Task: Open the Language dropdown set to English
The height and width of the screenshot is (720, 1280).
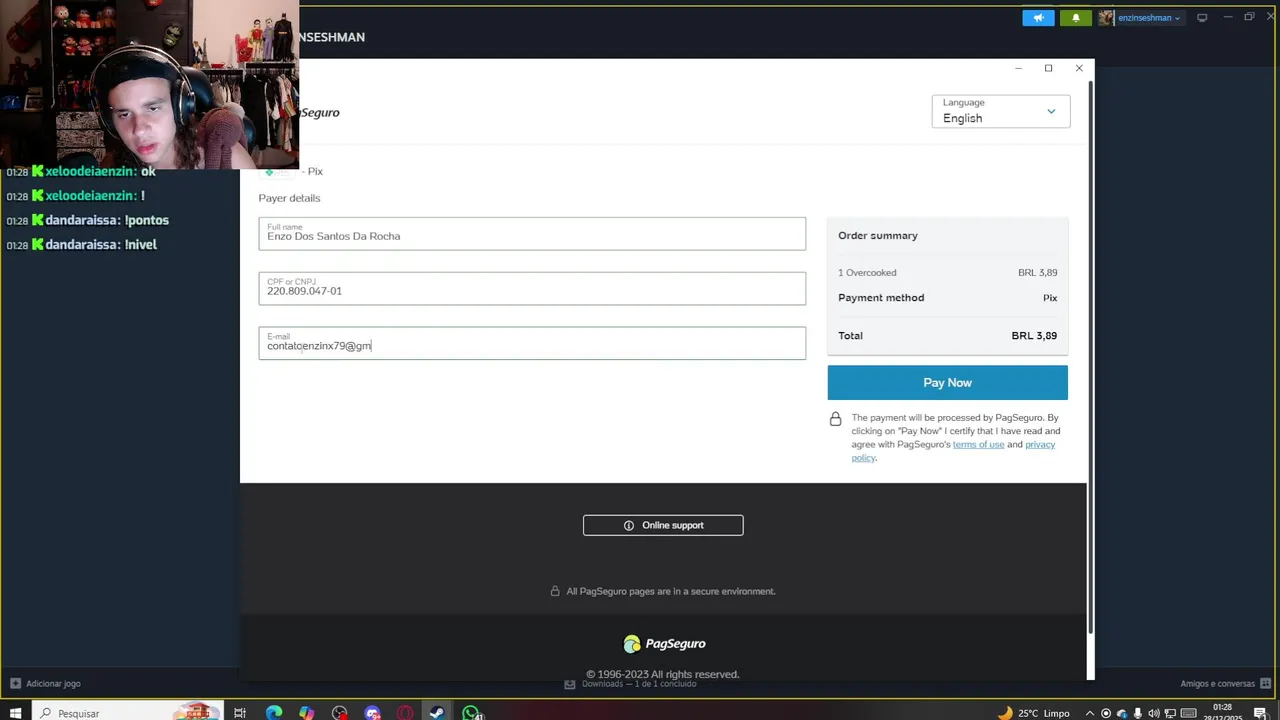Action: [x=1000, y=111]
